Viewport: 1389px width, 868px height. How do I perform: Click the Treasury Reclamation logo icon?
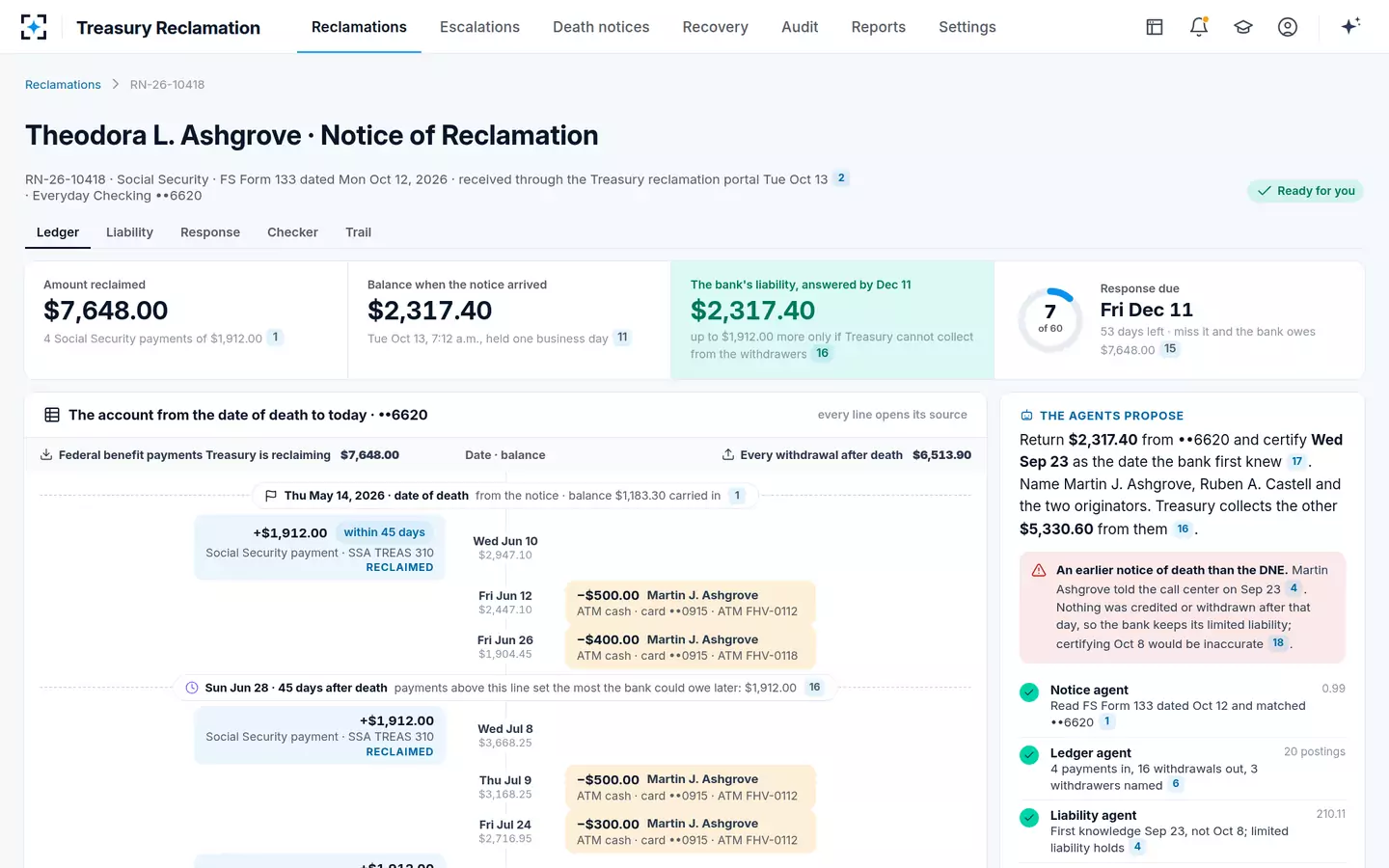(34, 27)
